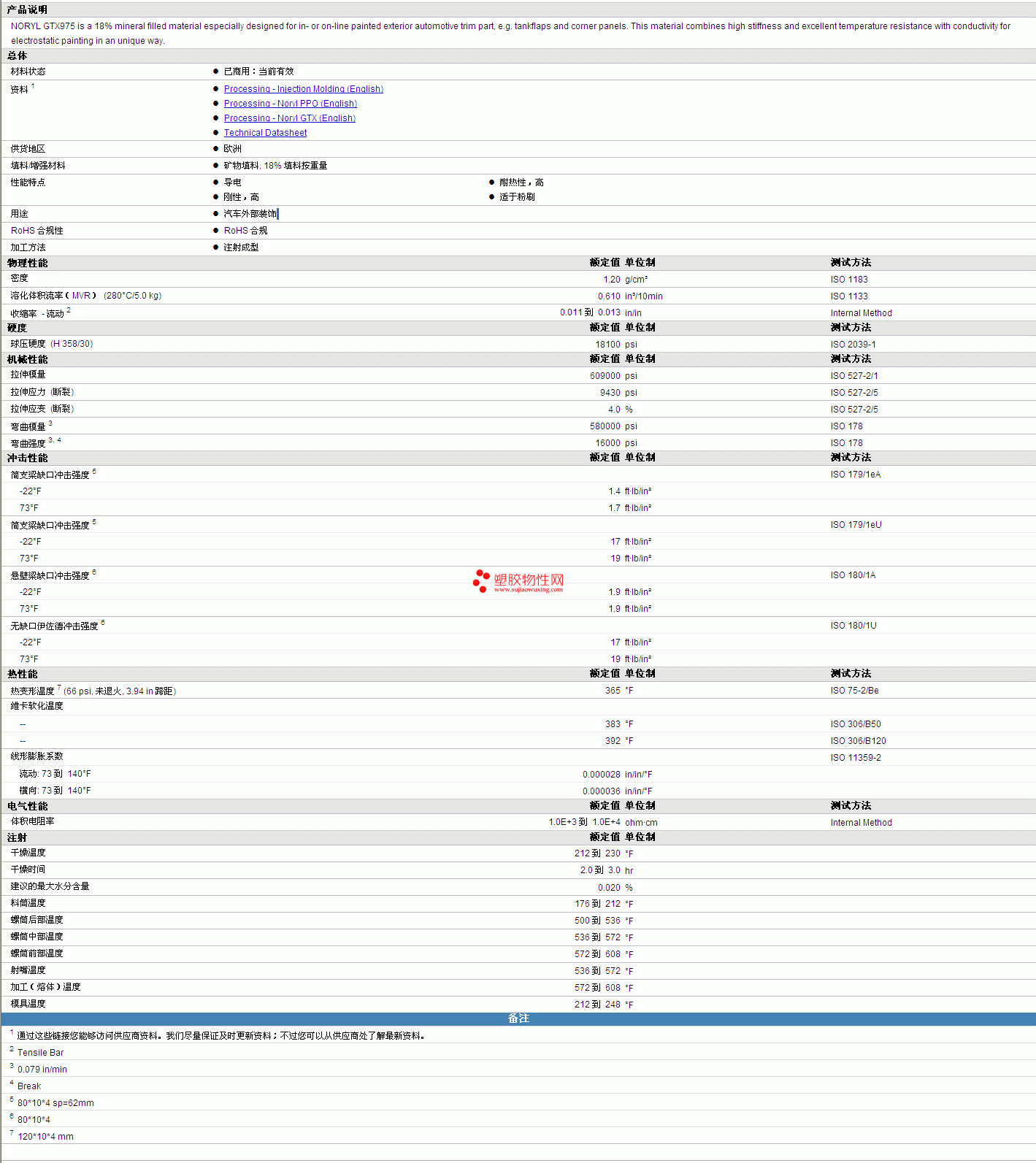This screenshot has height=1163, width=1036.
Task: Select the 矿物填料, 18% 填料按重量 entry
Action: pyautogui.click(x=275, y=166)
